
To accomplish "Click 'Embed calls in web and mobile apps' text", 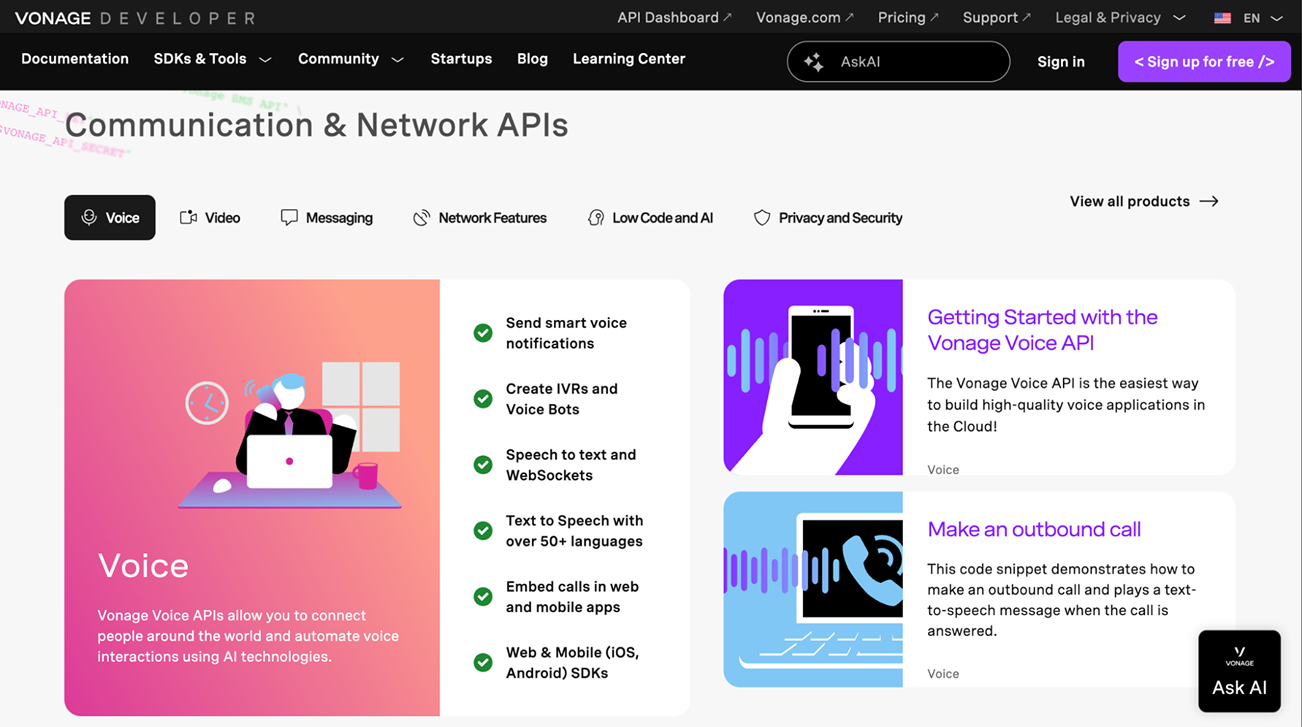I will (572, 597).
